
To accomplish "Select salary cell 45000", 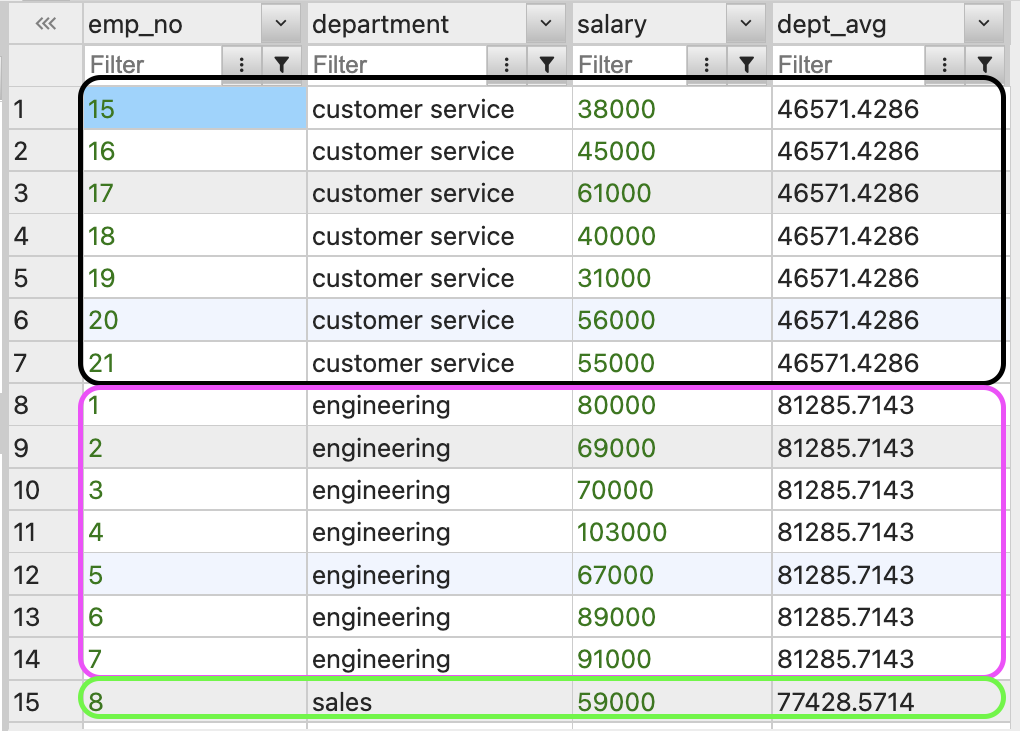I will click(x=672, y=151).
